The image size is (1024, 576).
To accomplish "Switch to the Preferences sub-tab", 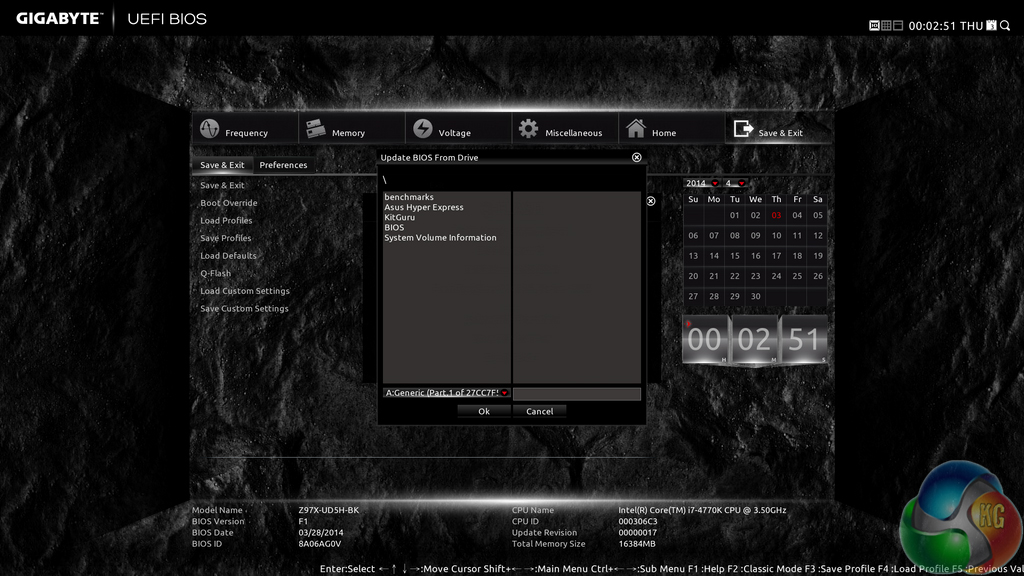I will (283, 165).
